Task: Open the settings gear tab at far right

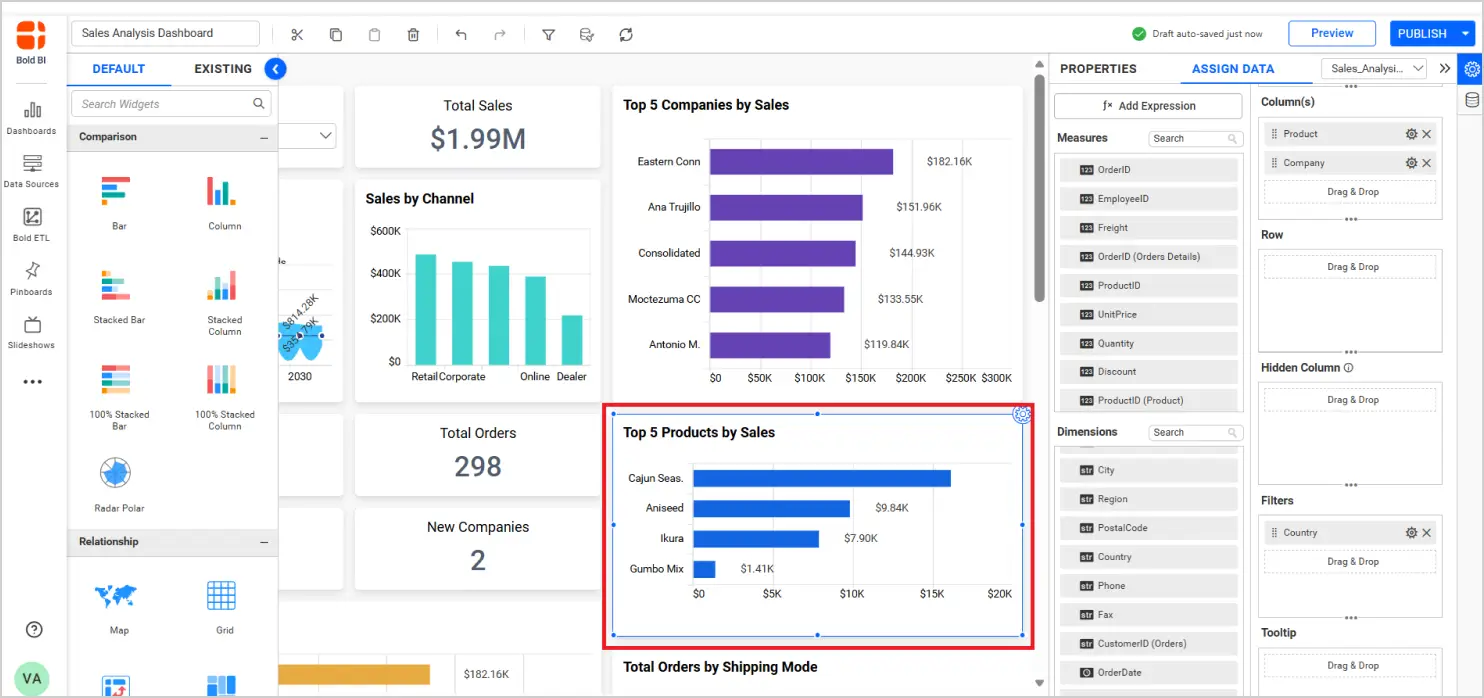Action: [x=1471, y=69]
